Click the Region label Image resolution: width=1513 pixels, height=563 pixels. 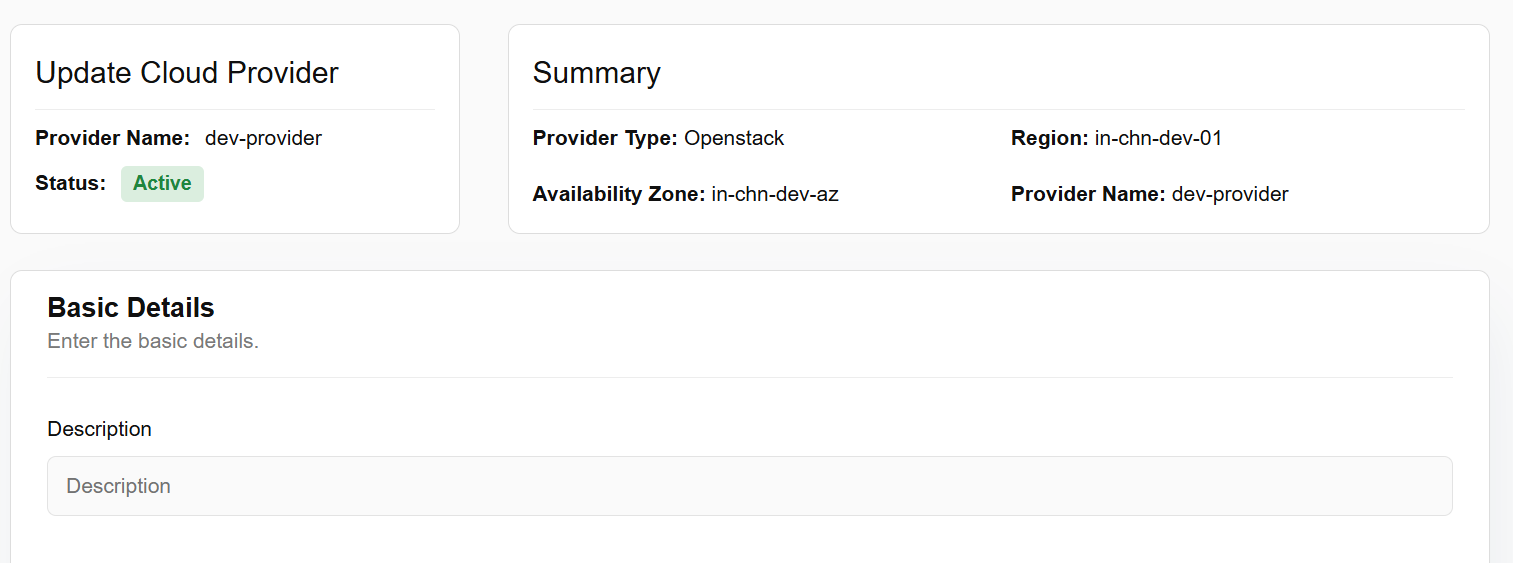point(1049,138)
